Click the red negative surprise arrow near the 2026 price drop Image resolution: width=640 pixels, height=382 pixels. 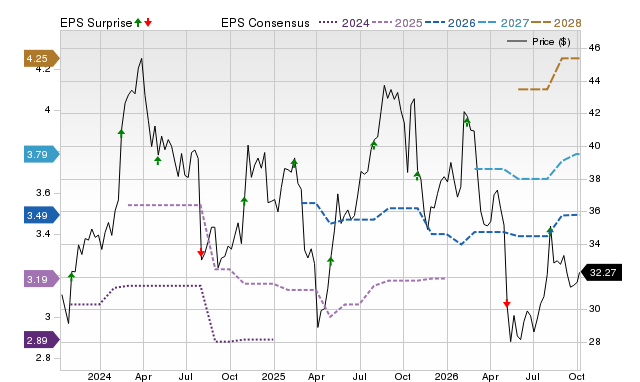pos(507,304)
